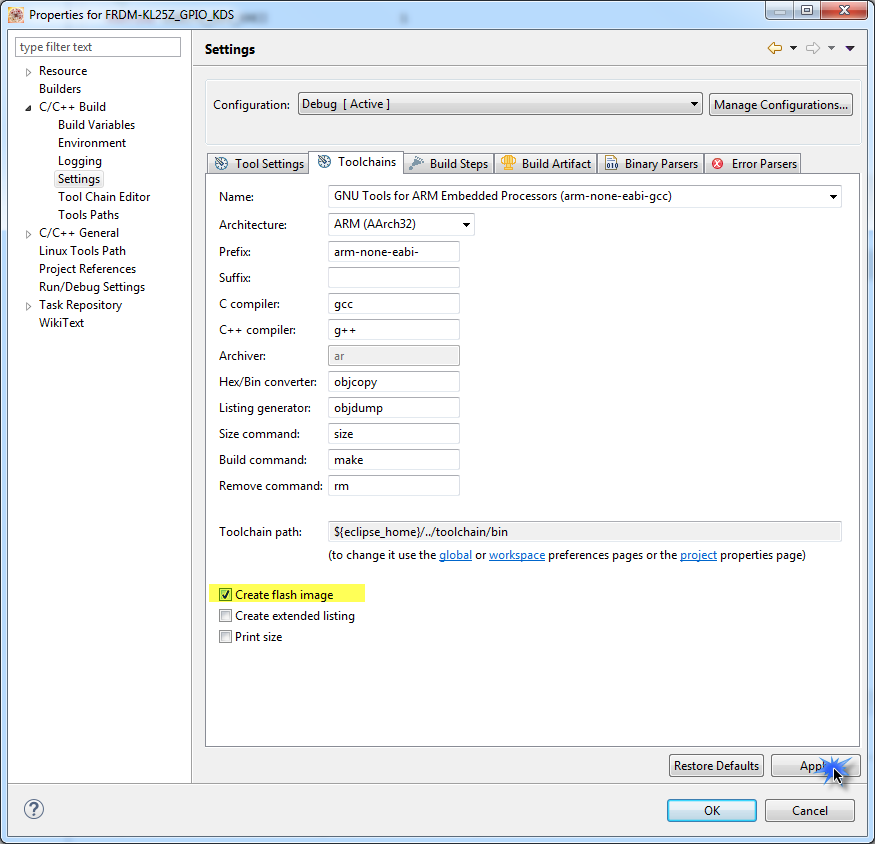875x844 pixels.
Task: Click the Listing generator field
Action: pos(394,407)
